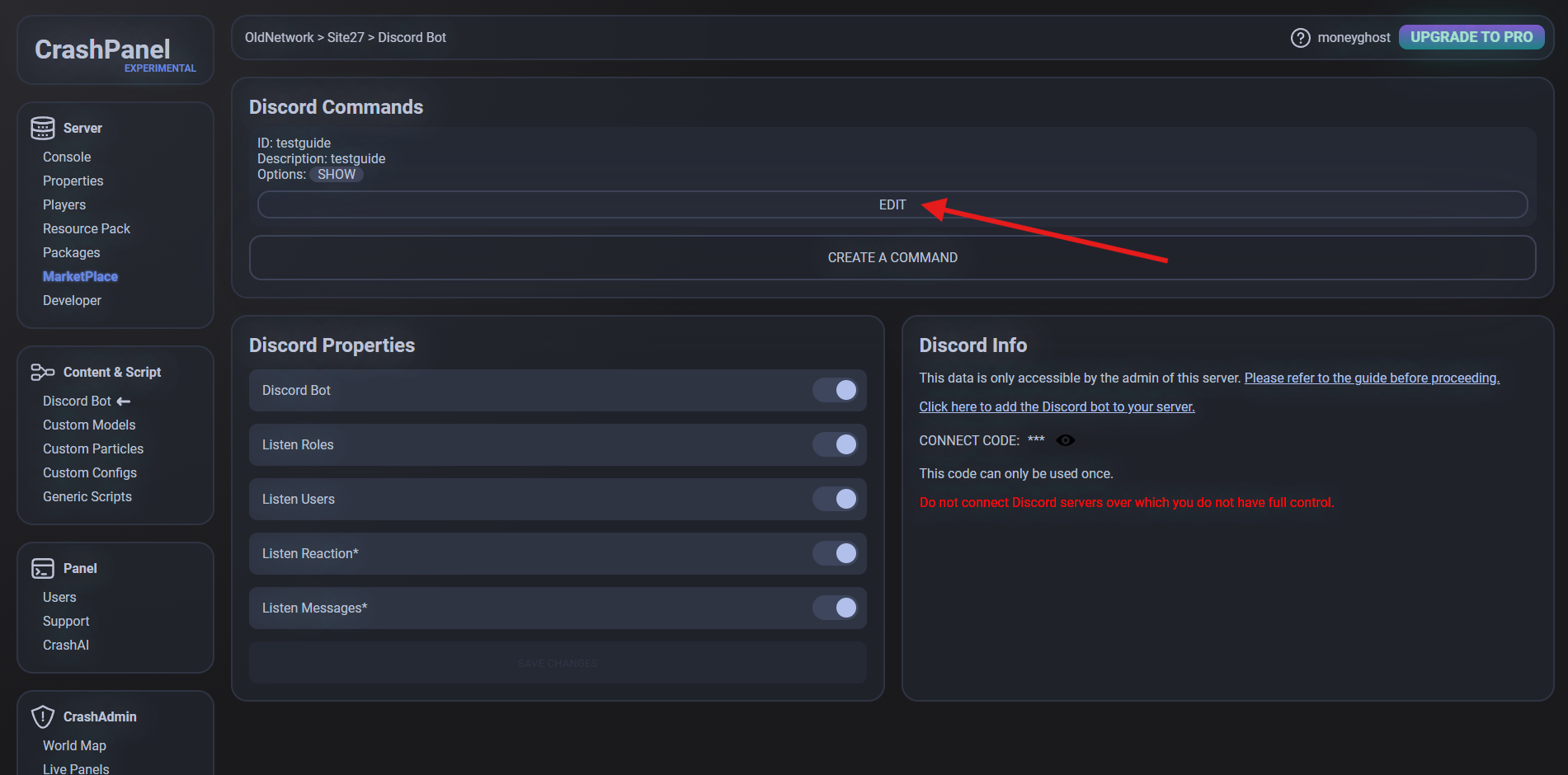Click the arrow icon beside Discord Bot
This screenshot has height=775, width=1568.
pyautogui.click(x=124, y=402)
